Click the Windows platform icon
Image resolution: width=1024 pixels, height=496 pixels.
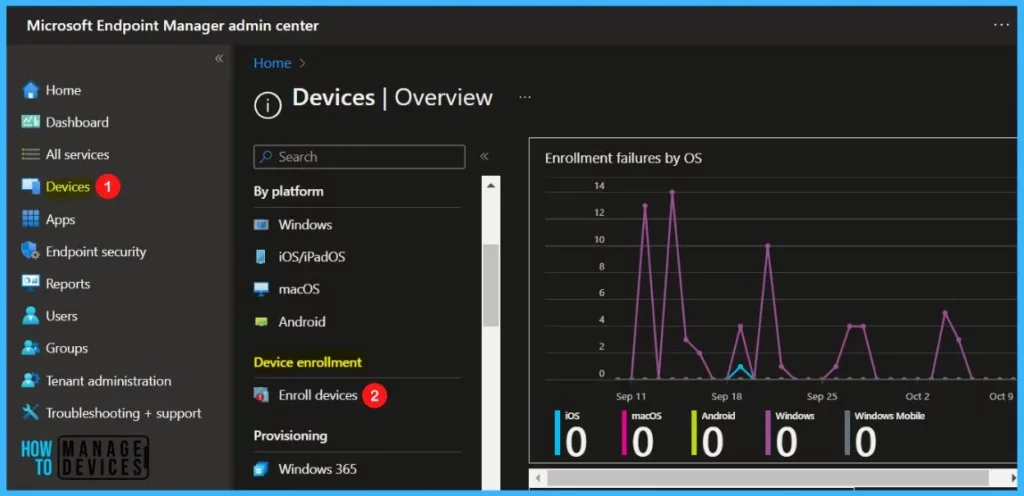point(261,225)
